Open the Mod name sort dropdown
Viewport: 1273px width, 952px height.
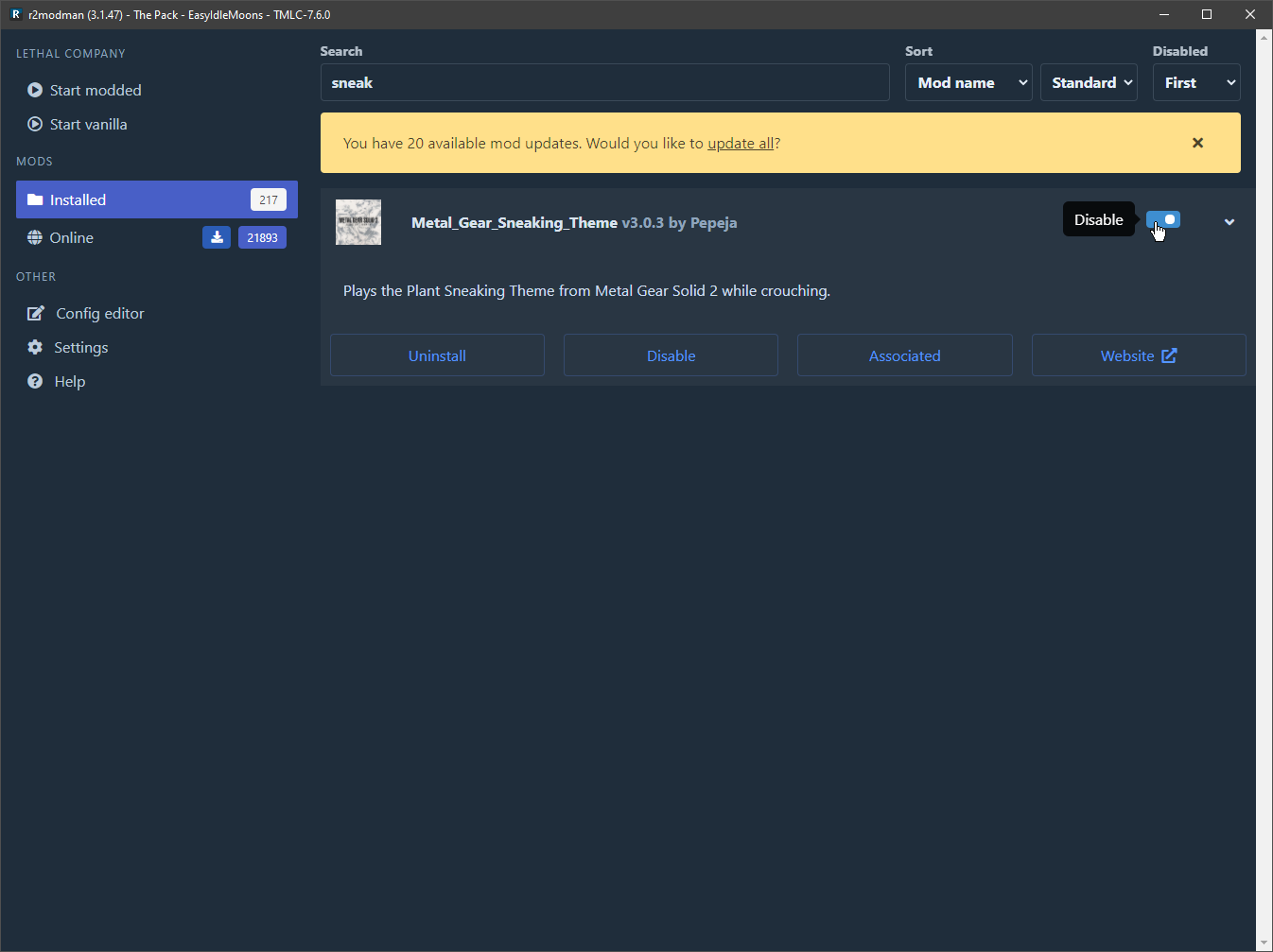pos(968,82)
